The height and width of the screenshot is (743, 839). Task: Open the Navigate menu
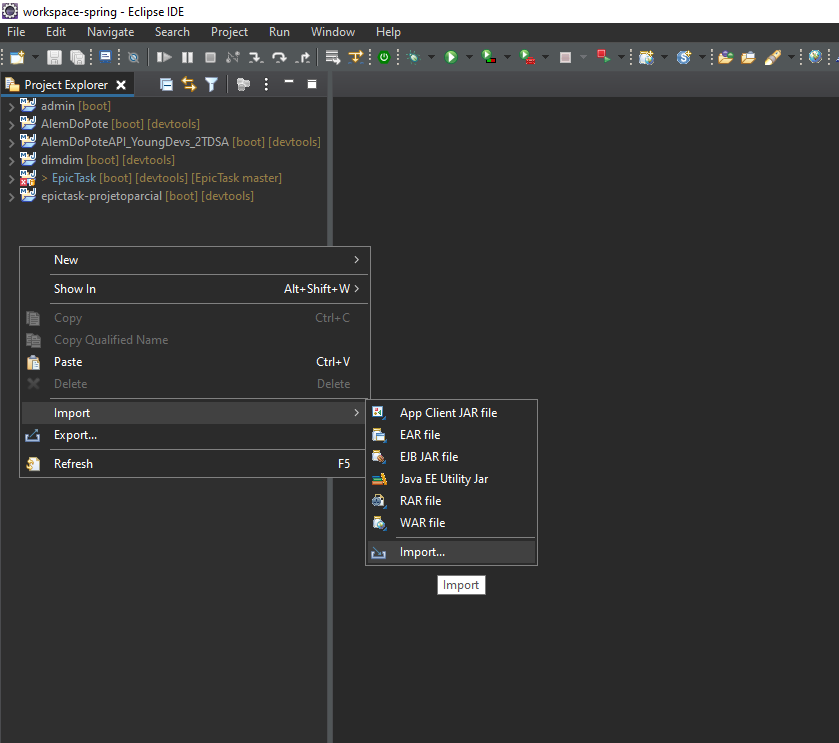tap(110, 32)
